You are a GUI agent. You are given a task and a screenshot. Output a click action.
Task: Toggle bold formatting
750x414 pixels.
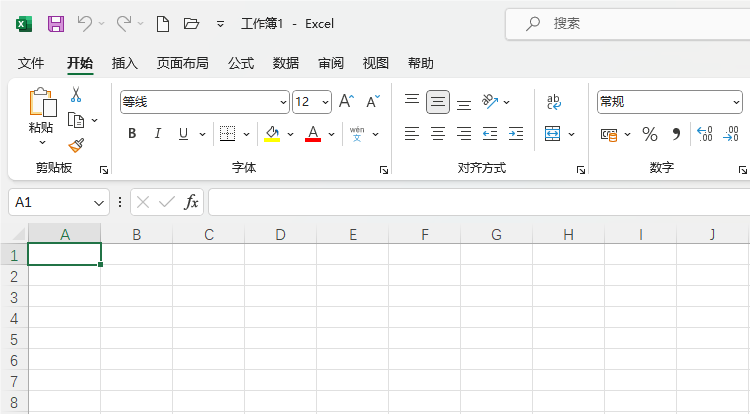[132, 134]
